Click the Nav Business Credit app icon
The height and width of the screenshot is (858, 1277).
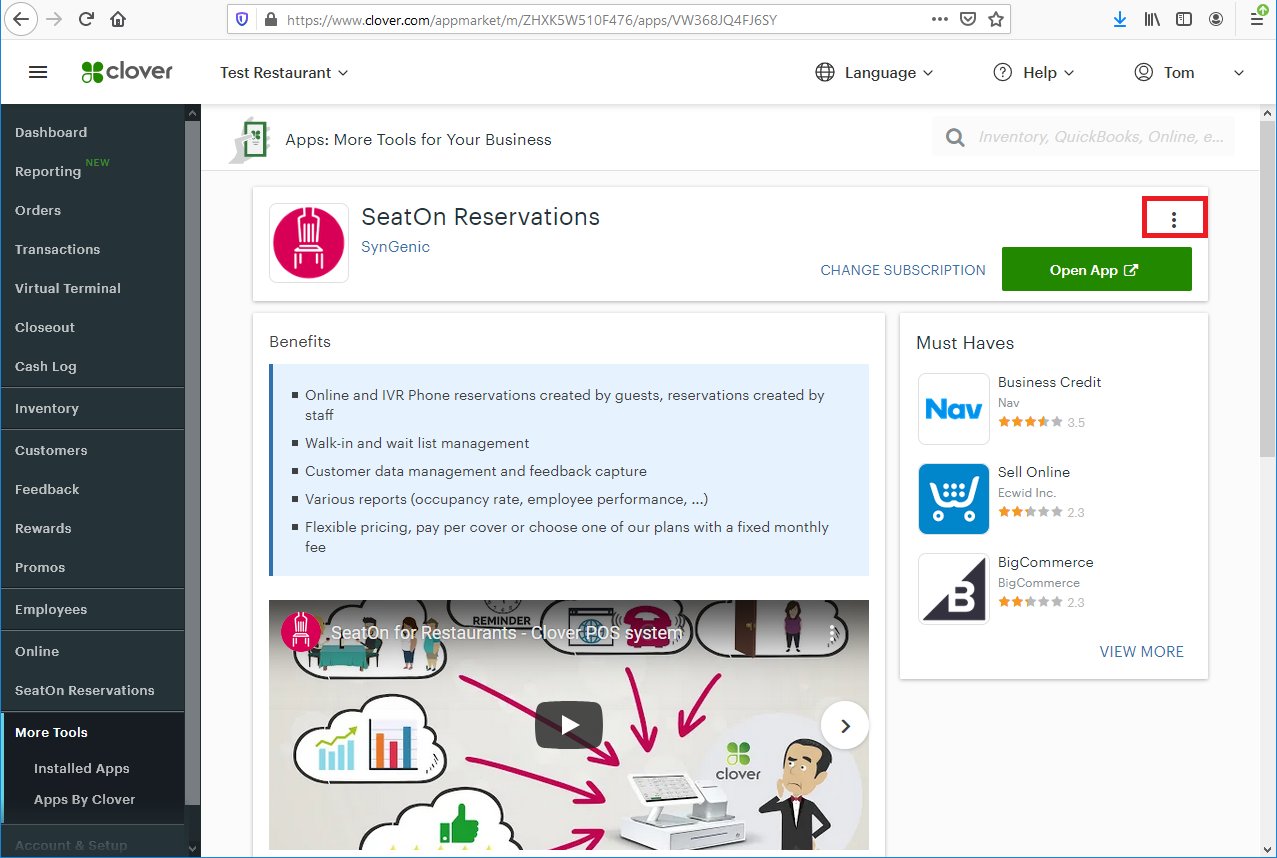coord(954,409)
